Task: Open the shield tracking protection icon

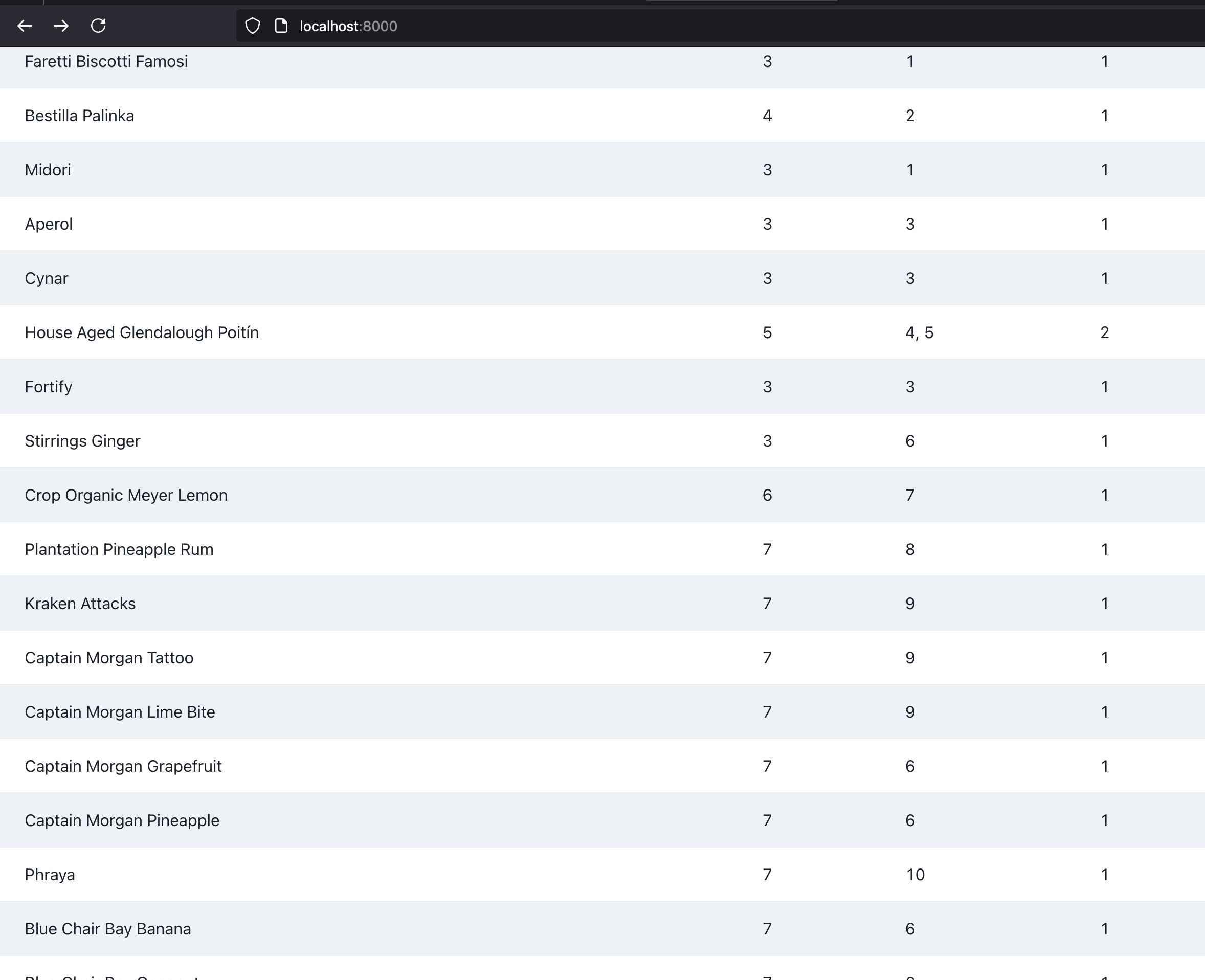Action: click(252, 26)
